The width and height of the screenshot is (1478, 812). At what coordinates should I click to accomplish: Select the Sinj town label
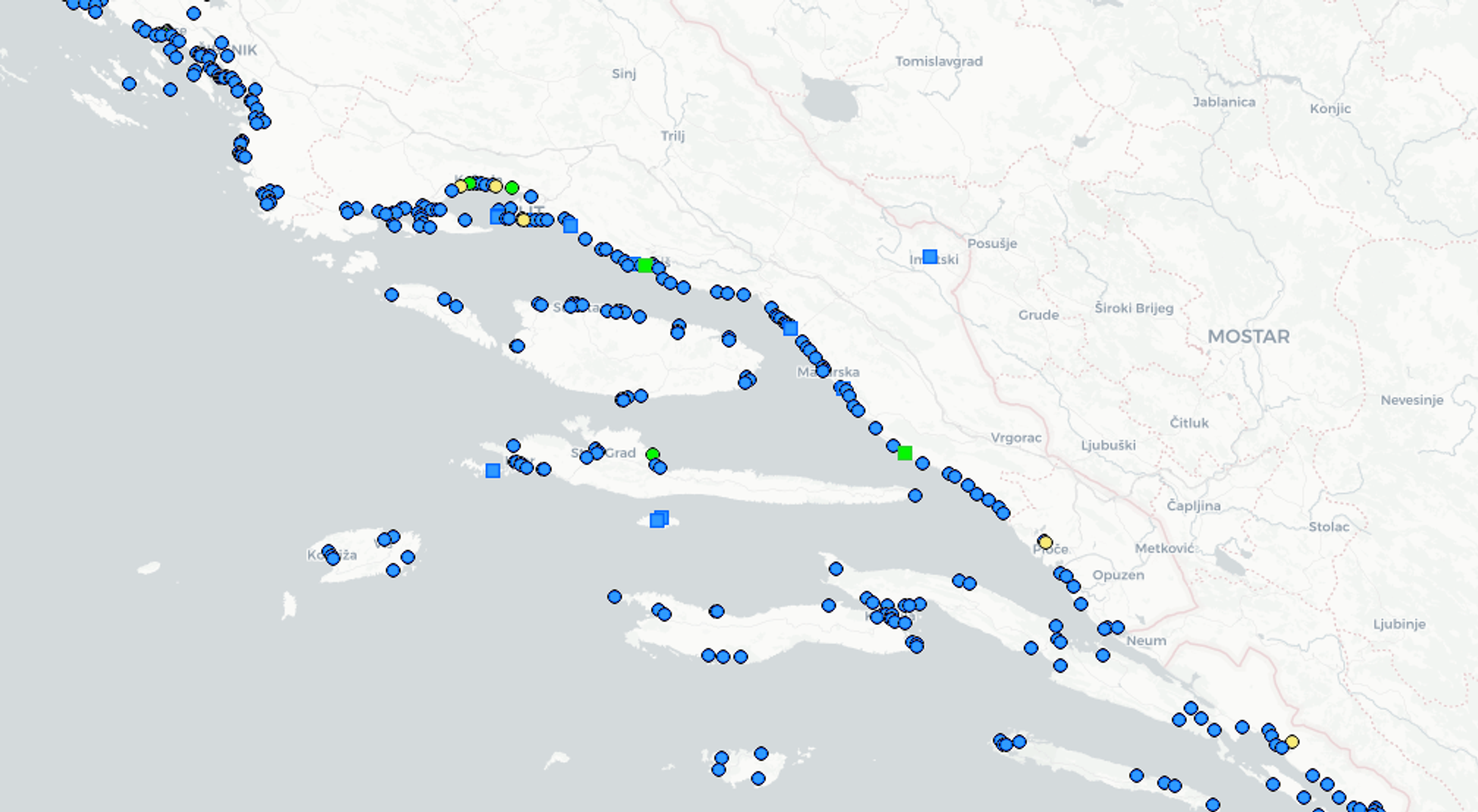click(x=624, y=74)
